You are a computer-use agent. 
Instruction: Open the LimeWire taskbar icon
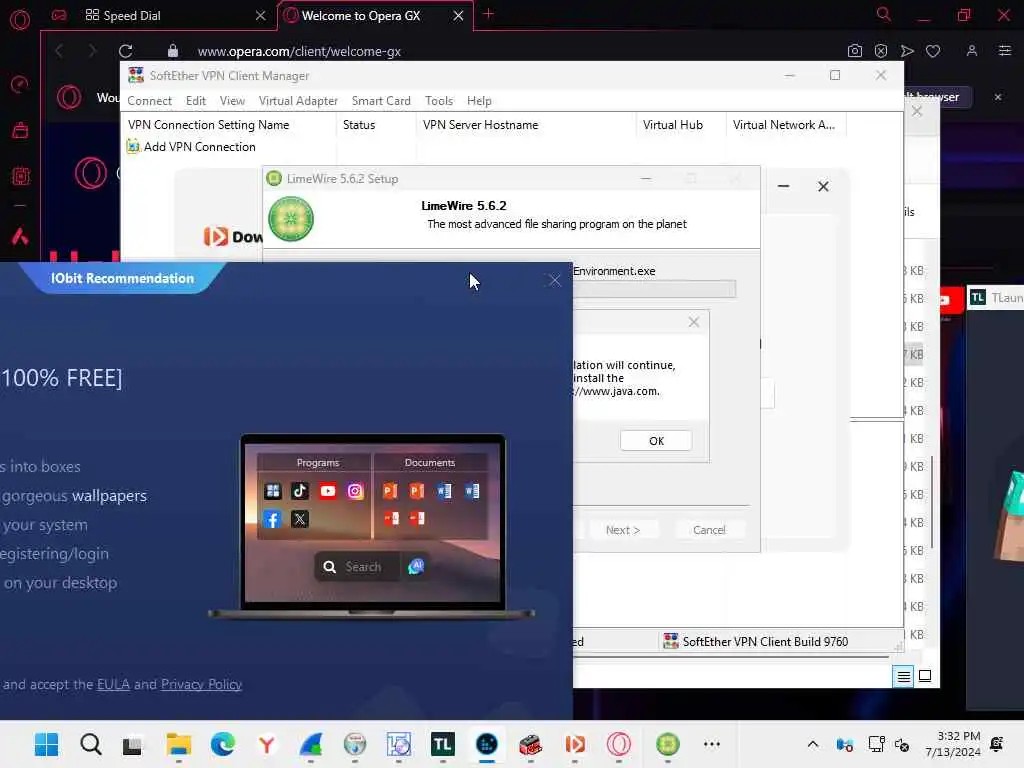pos(667,744)
